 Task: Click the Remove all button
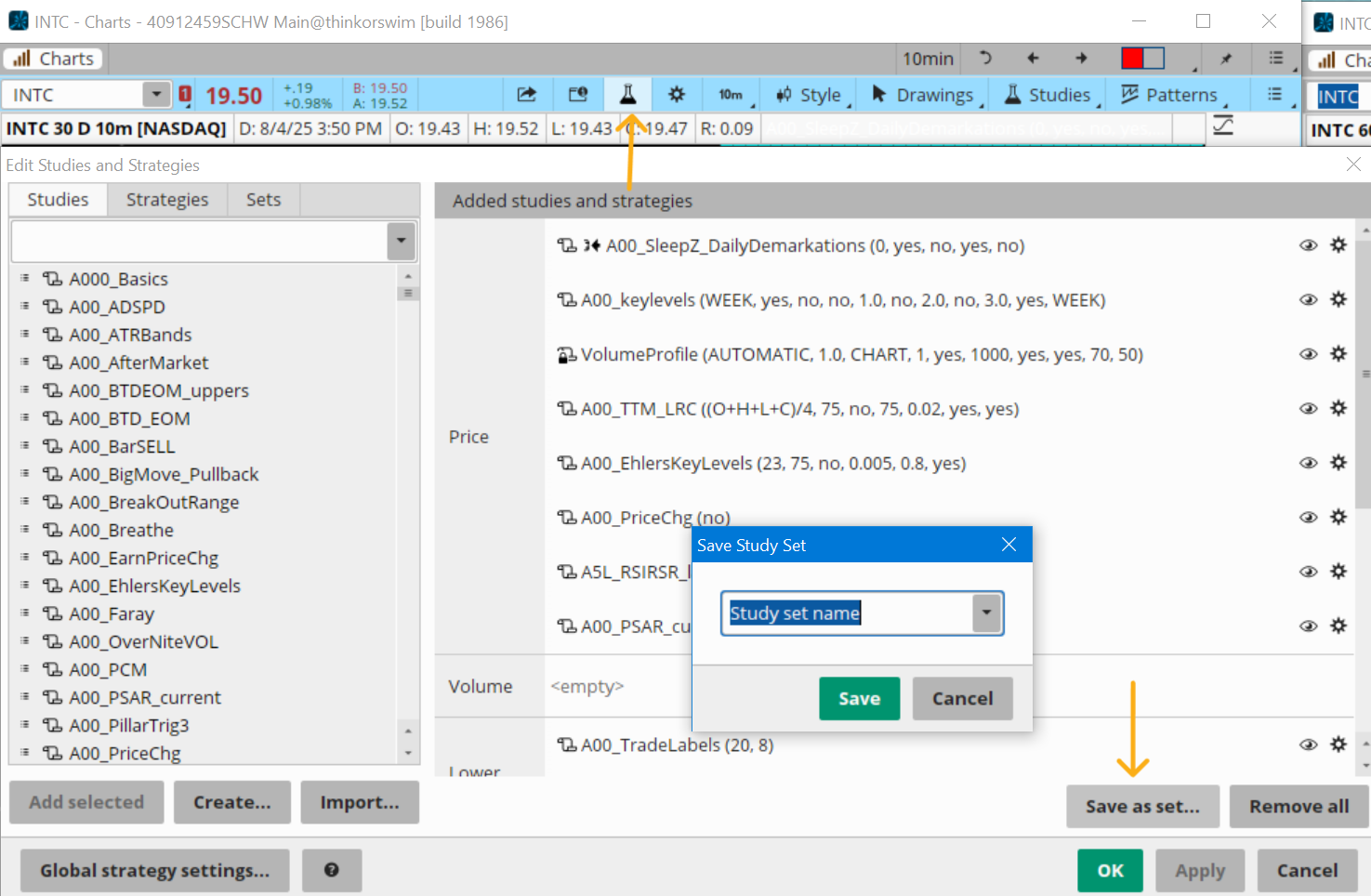coord(1298,806)
